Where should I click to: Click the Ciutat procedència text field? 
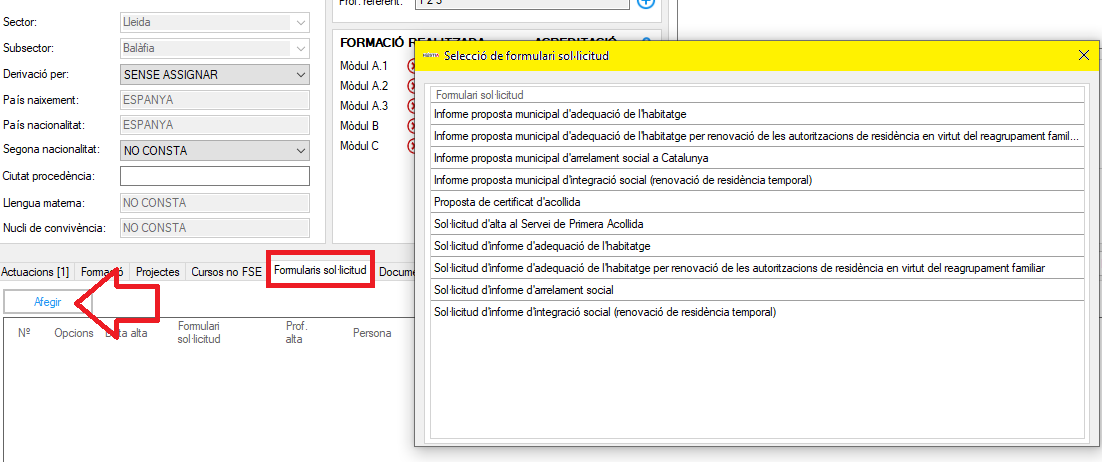tap(214, 177)
